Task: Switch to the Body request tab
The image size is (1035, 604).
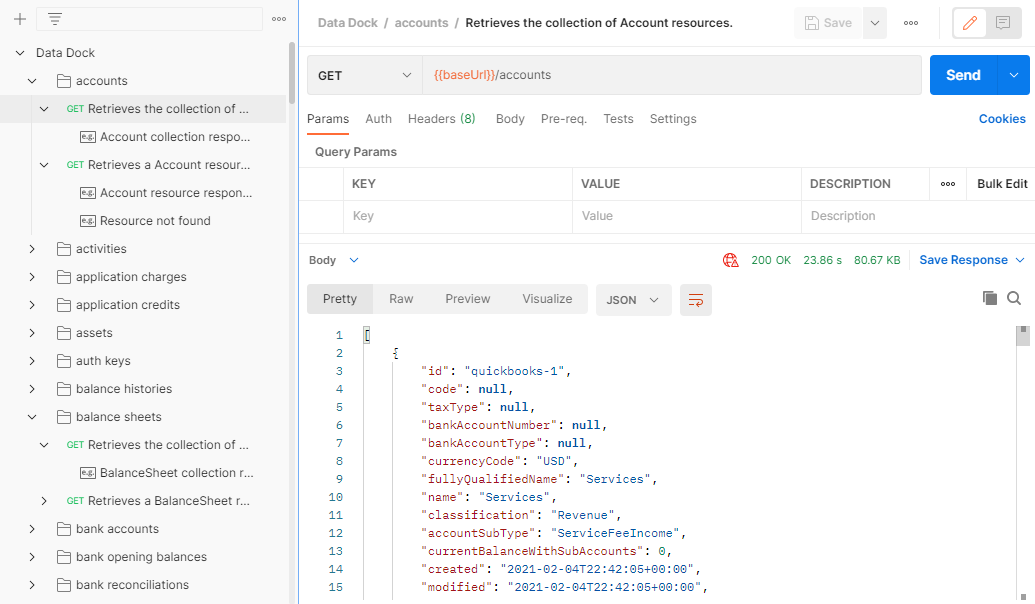Action: point(510,119)
